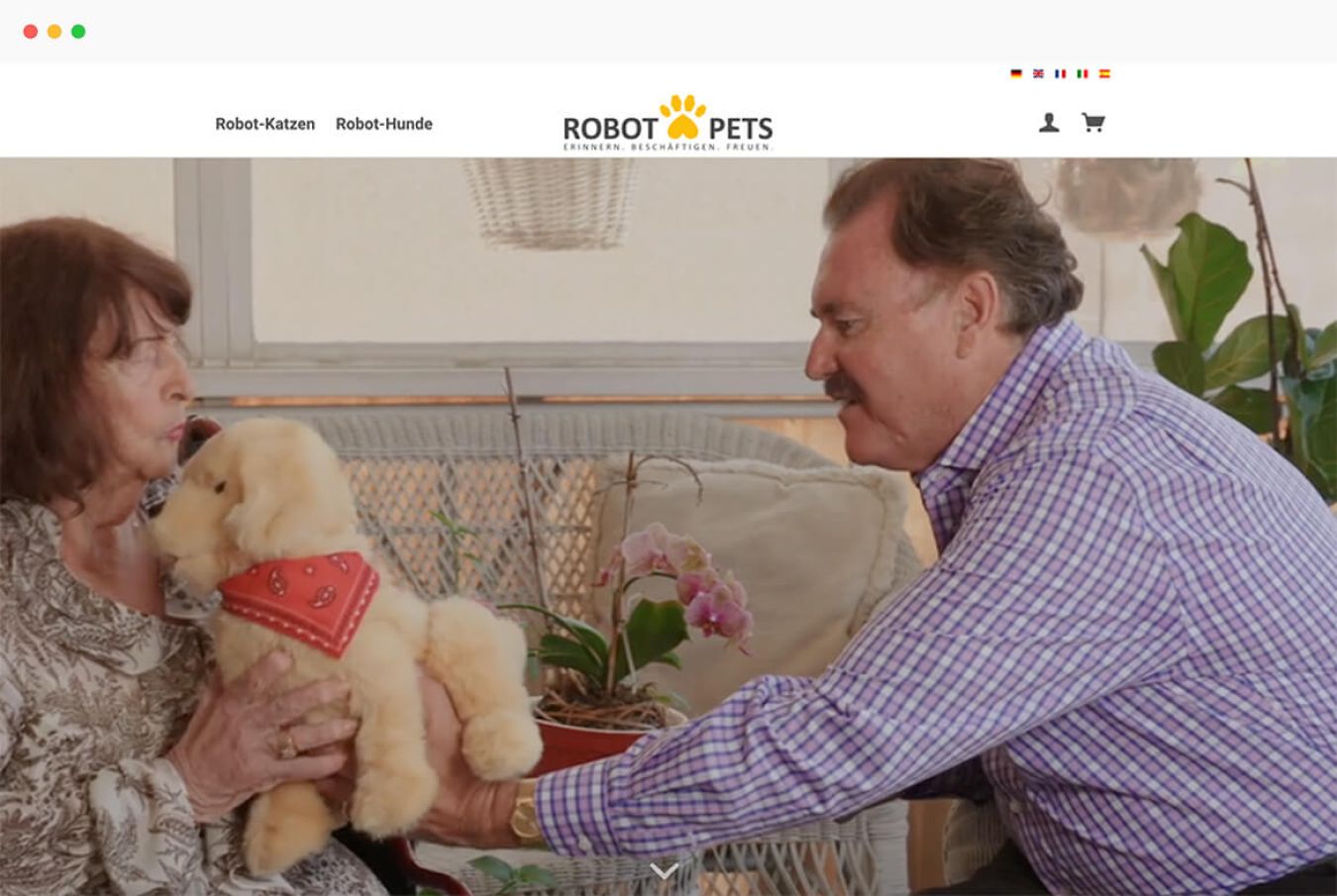Close the window with the red dot
Viewport: 1337px width, 896px height.
pyautogui.click(x=31, y=32)
